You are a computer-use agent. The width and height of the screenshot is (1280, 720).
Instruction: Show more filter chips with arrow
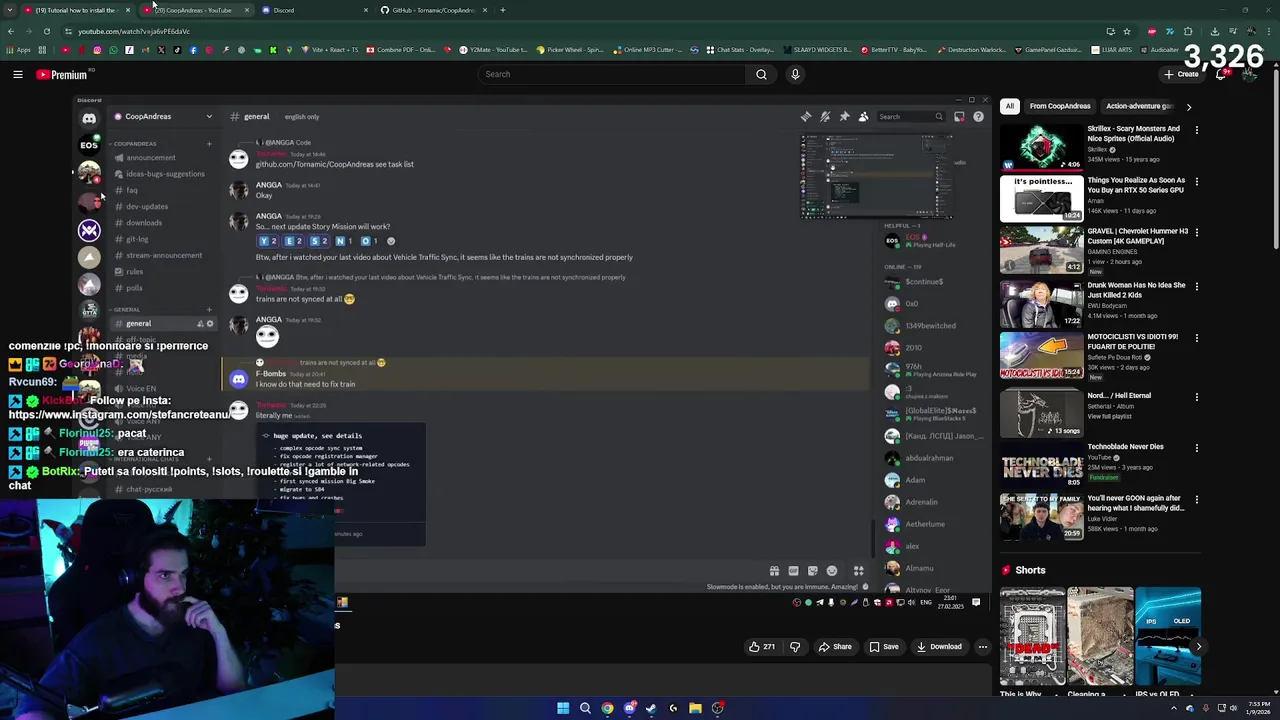[x=1188, y=106]
